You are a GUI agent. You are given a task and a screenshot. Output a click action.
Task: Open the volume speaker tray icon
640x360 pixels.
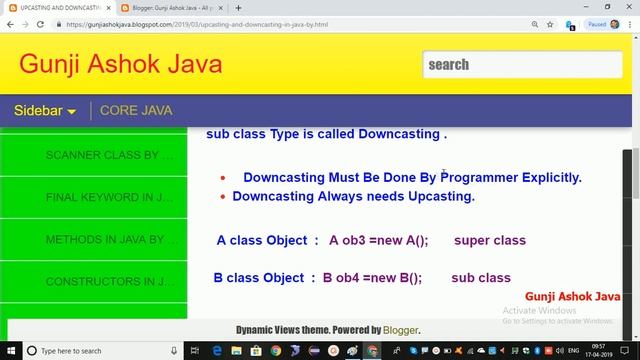(560, 351)
